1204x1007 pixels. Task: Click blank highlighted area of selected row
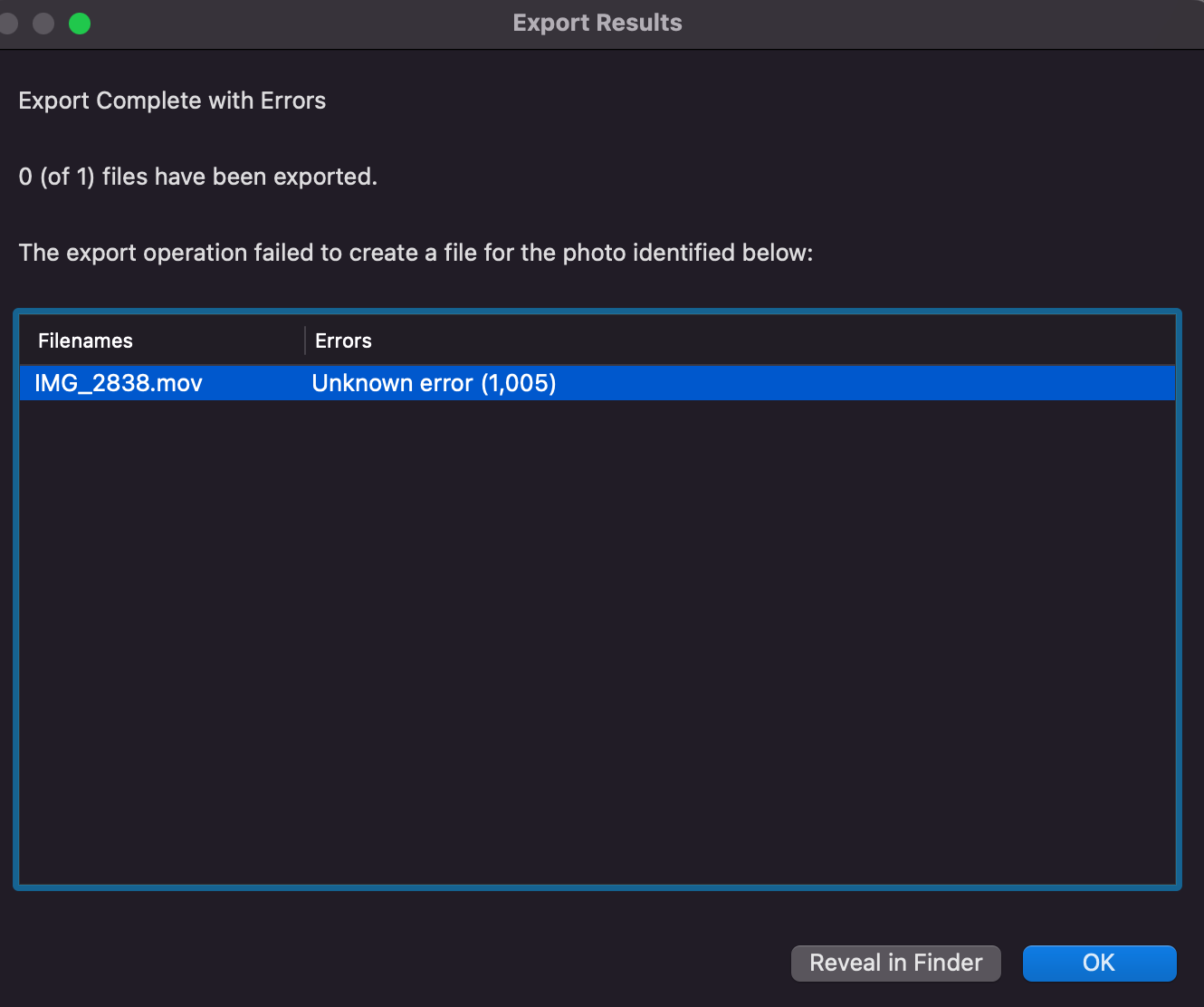pyautogui.click(x=860, y=383)
